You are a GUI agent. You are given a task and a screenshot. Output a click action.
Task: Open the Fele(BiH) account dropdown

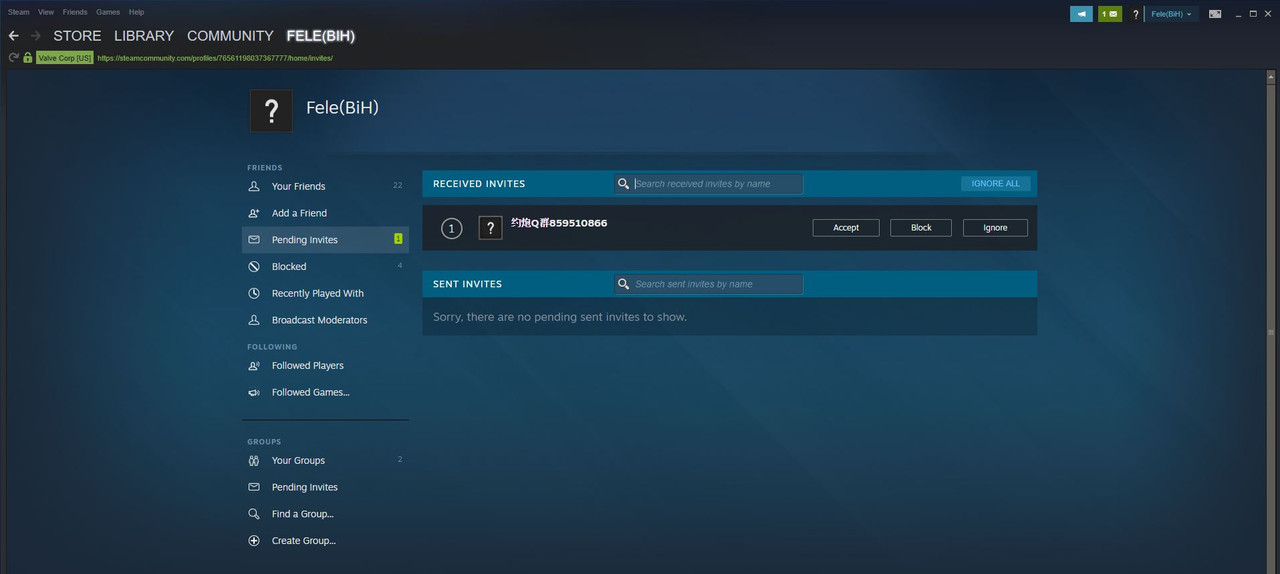1171,14
